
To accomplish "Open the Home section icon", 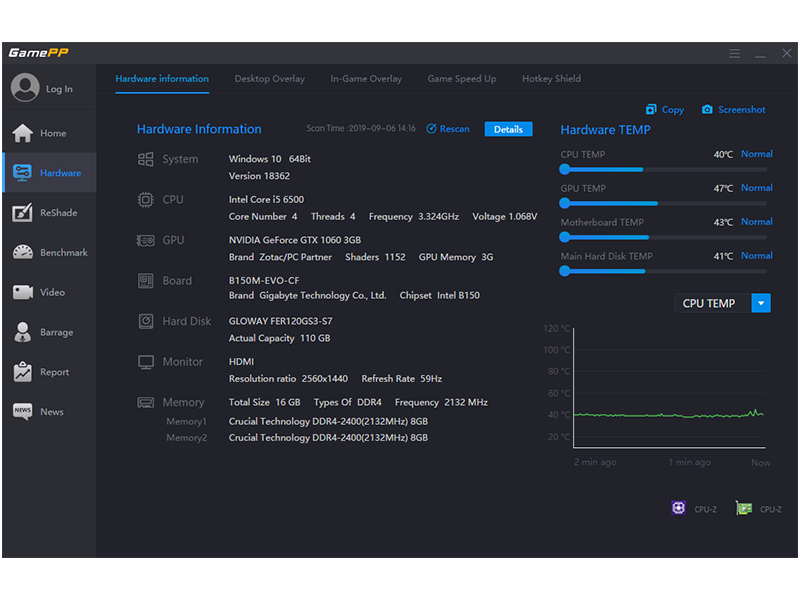I will tap(22, 133).
